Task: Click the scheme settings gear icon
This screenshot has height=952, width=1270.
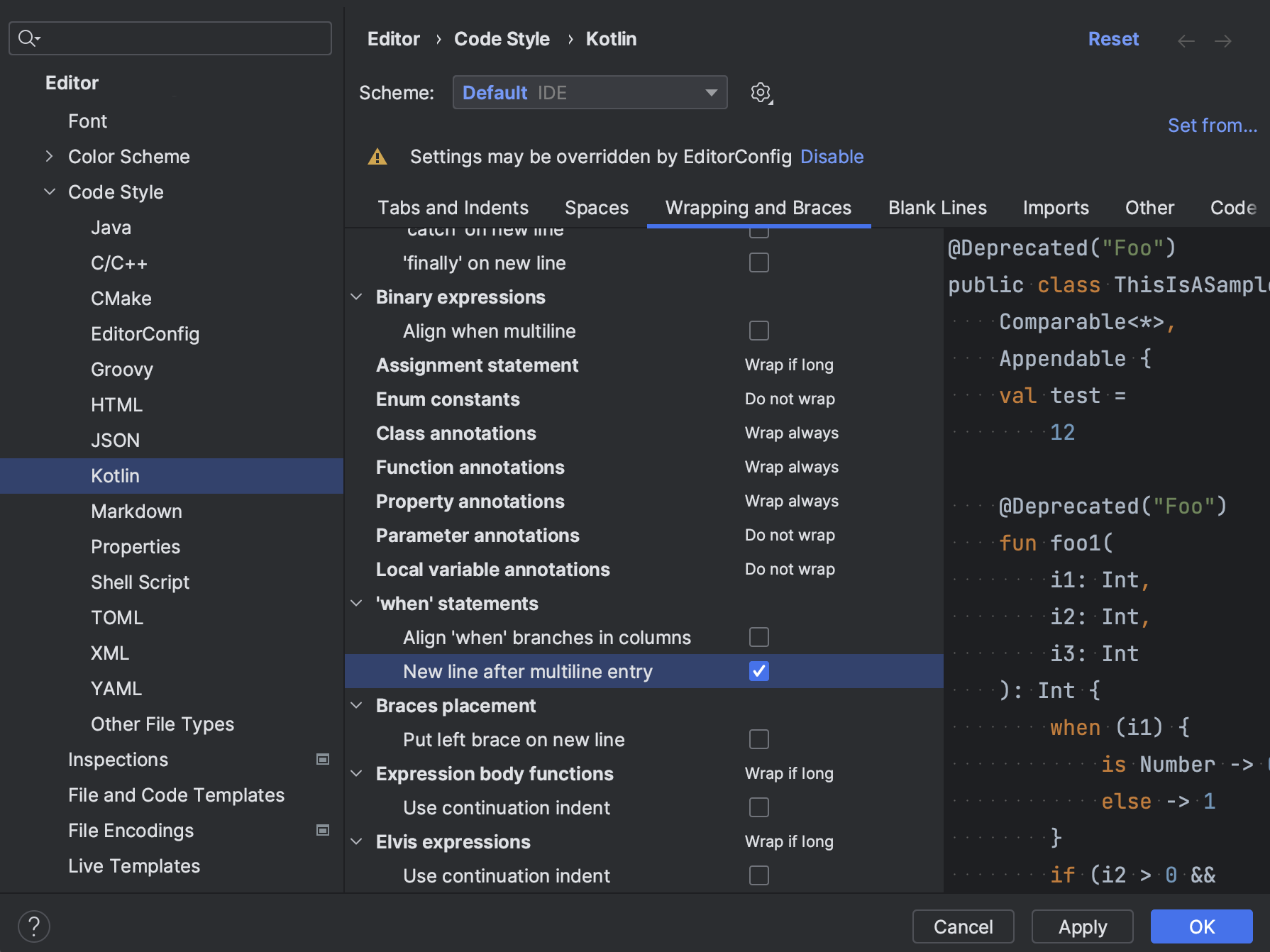Action: coord(761,93)
